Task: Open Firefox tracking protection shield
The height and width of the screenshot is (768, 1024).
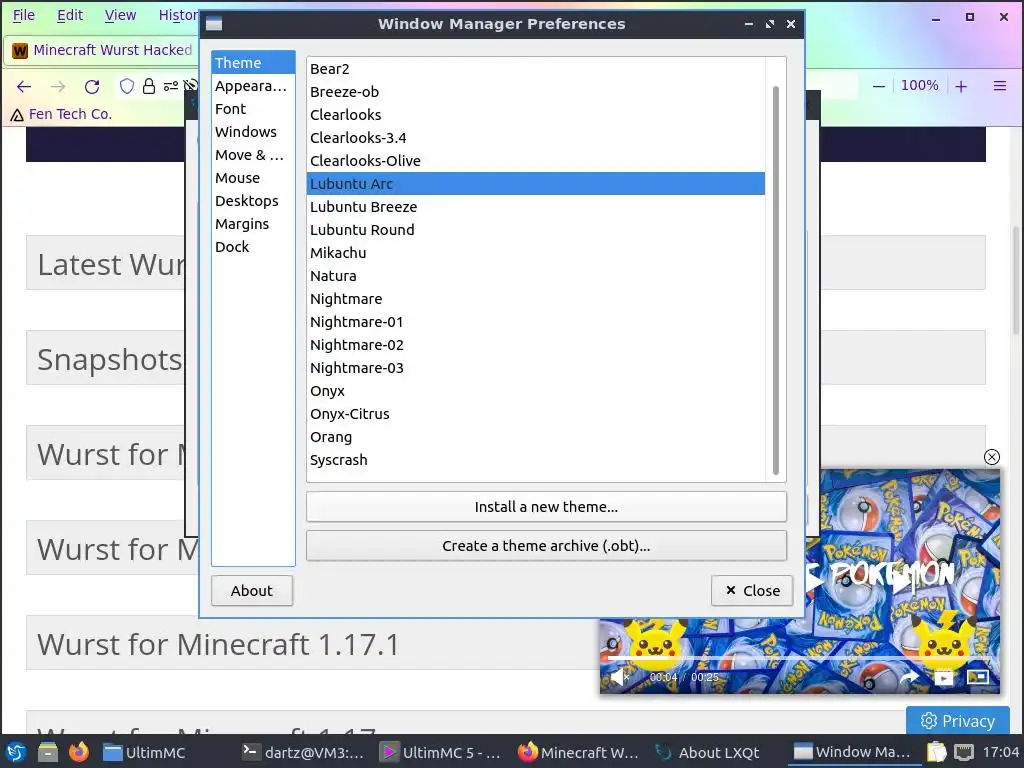Action: [127, 86]
